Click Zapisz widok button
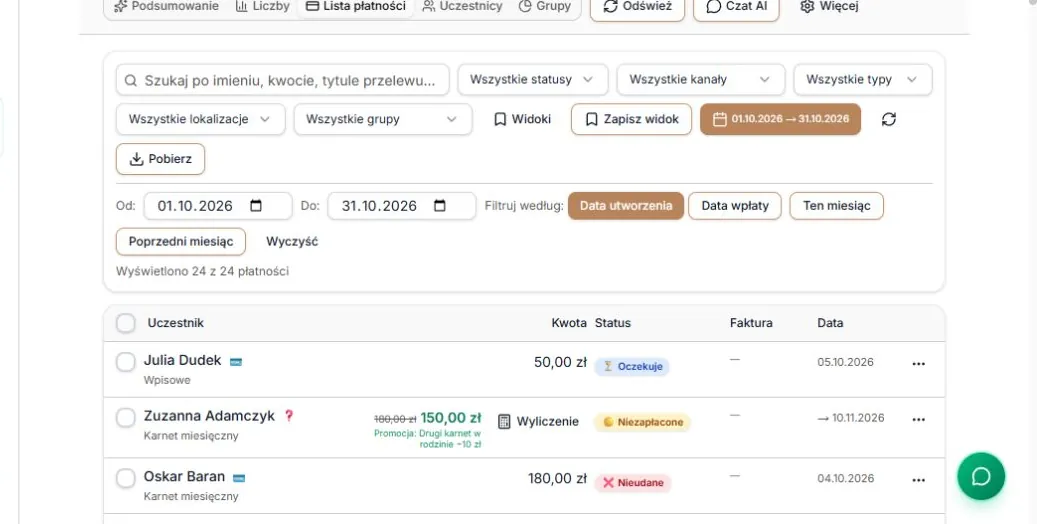This screenshot has width=1037, height=524. [x=632, y=119]
